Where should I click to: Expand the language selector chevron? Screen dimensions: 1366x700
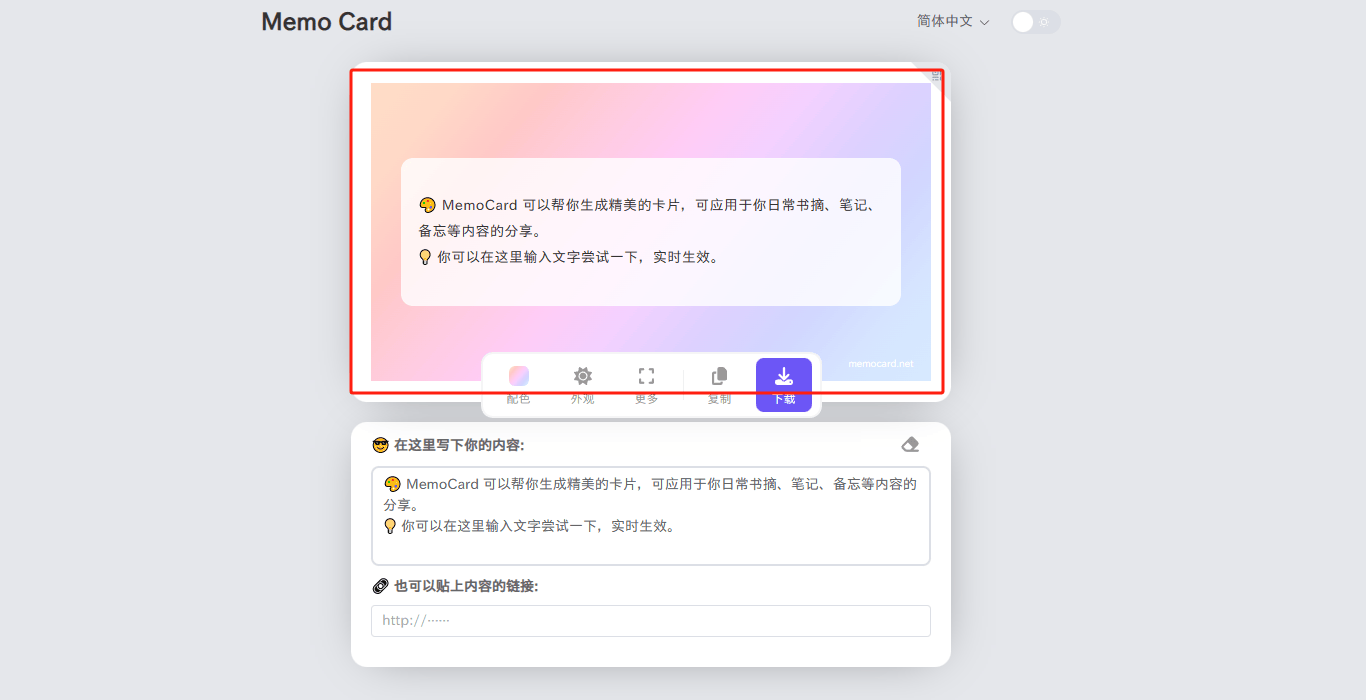[985, 22]
